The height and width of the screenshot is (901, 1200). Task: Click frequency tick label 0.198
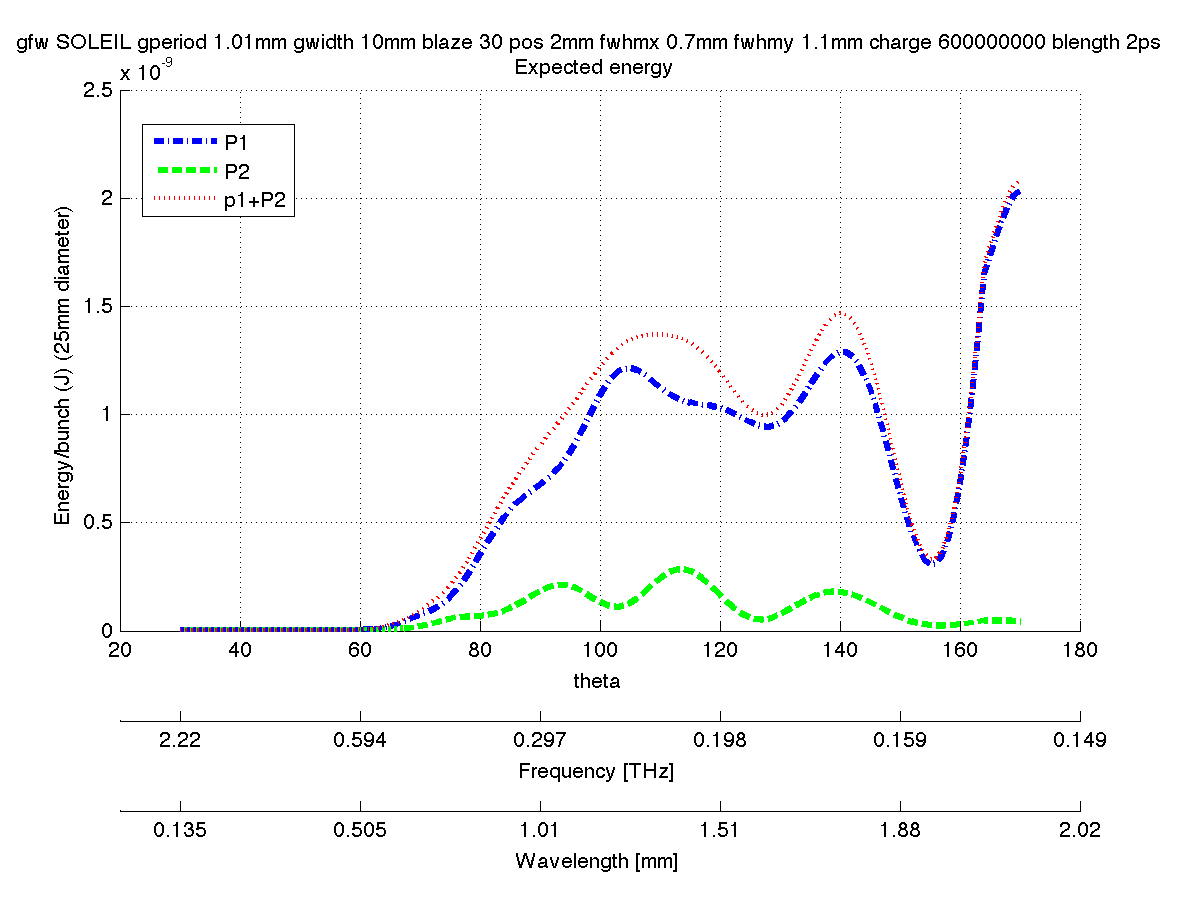click(720, 741)
